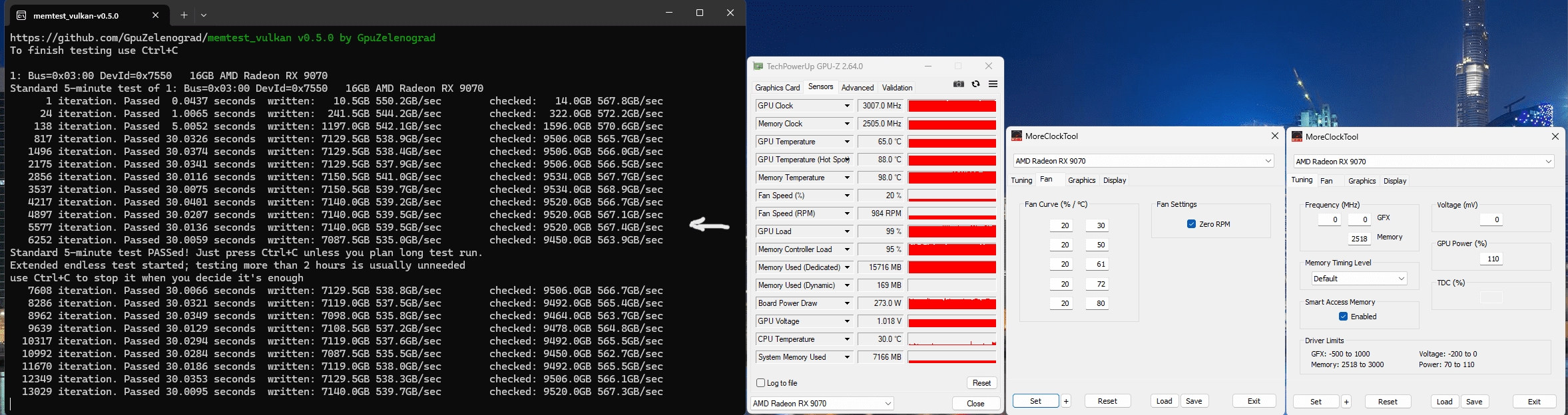Click Save in Tuning MoreClockTool window
Image resolution: width=1568 pixels, height=415 pixels.
coord(1474,402)
